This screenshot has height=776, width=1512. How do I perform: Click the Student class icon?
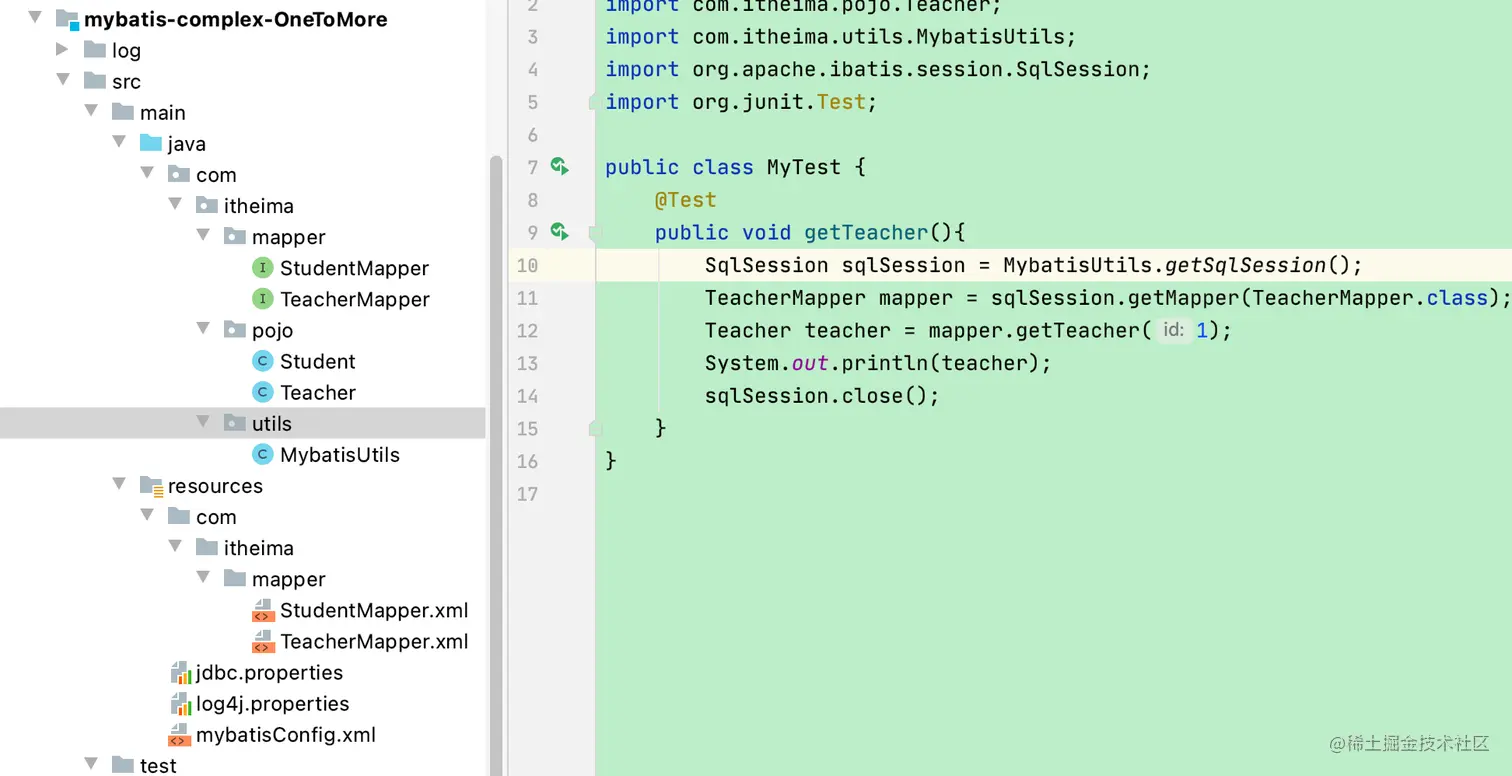262,361
